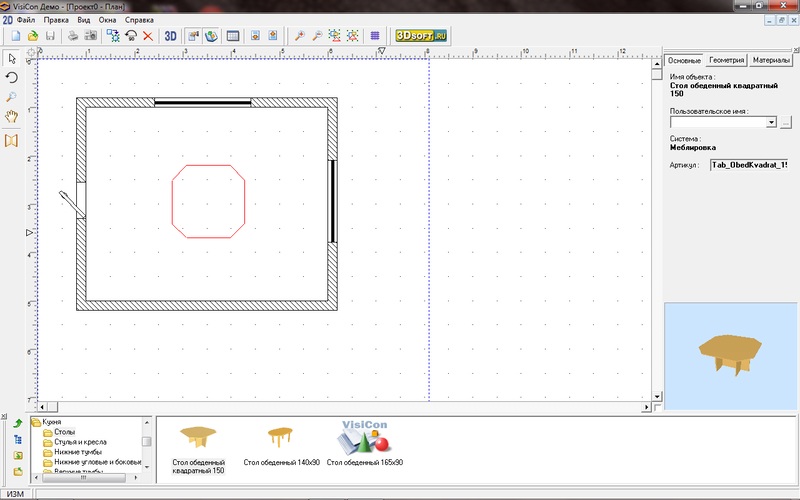Screen dimensions: 800x500
Task: Toggle the purple grid icon in the toolbar
Action: (375, 36)
